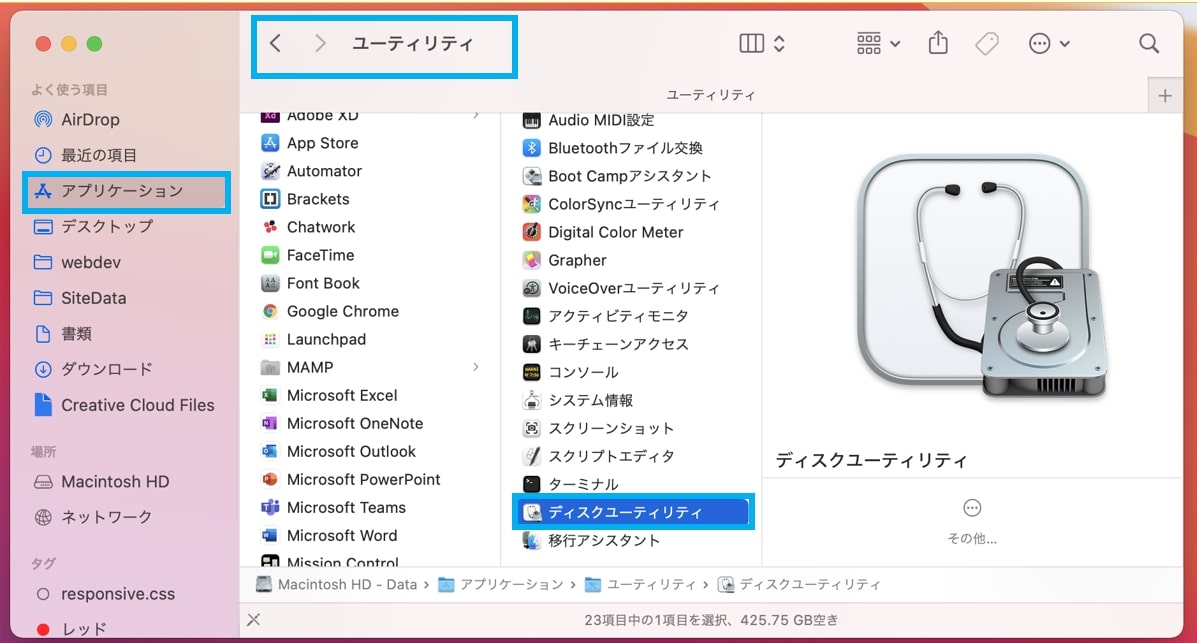Switch view mode using column view icon
Image resolution: width=1197 pixels, height=643 pixels.
coord(762,44)
